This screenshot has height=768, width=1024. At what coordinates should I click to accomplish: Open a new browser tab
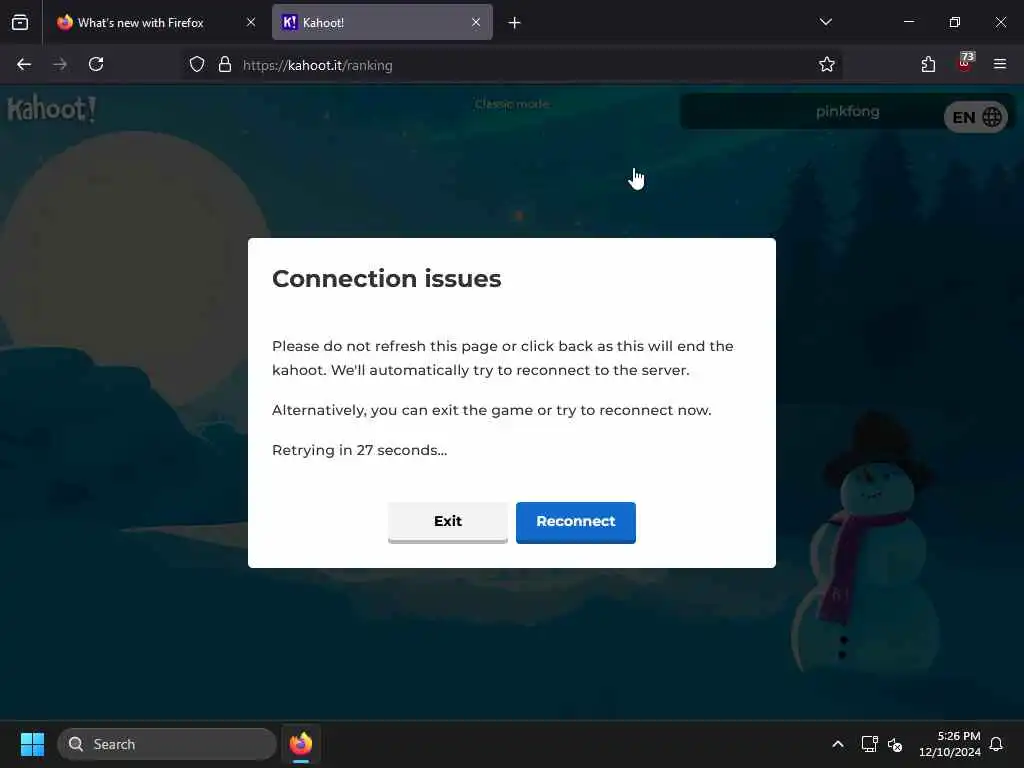(x=515, y=23)
